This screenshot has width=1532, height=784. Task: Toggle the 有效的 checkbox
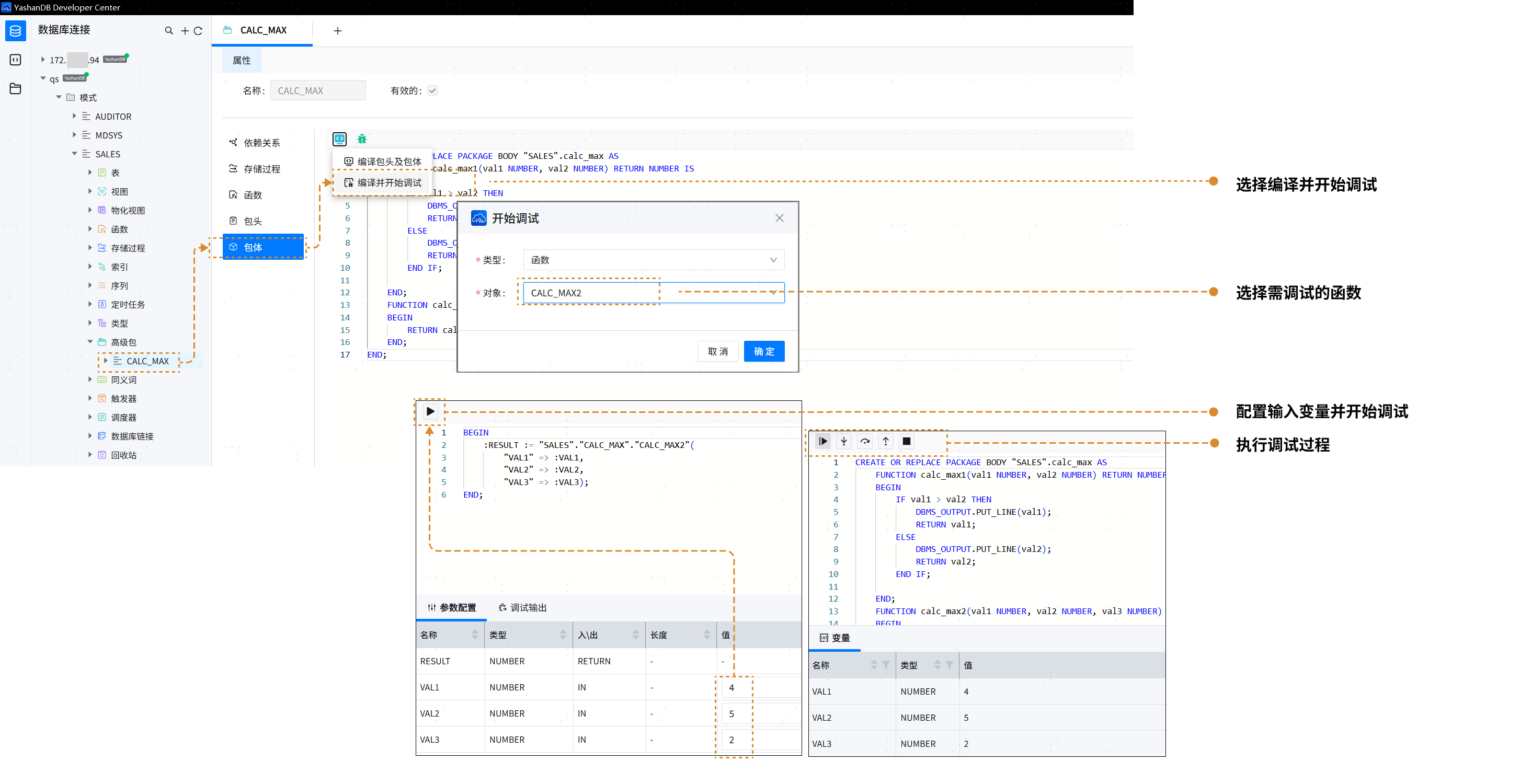click(x=432, y=91)
